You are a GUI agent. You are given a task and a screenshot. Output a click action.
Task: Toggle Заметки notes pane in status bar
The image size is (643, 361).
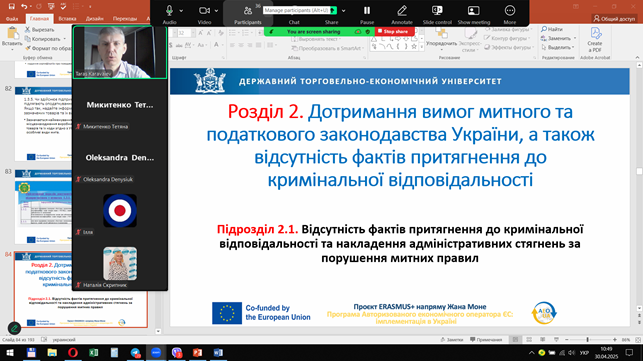(x=451, y=339)
